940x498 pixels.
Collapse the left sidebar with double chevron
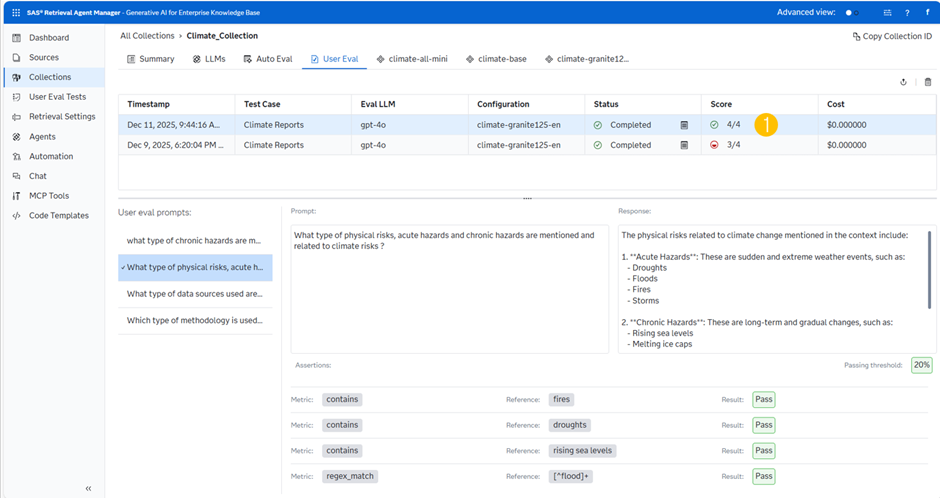(88, 488)
